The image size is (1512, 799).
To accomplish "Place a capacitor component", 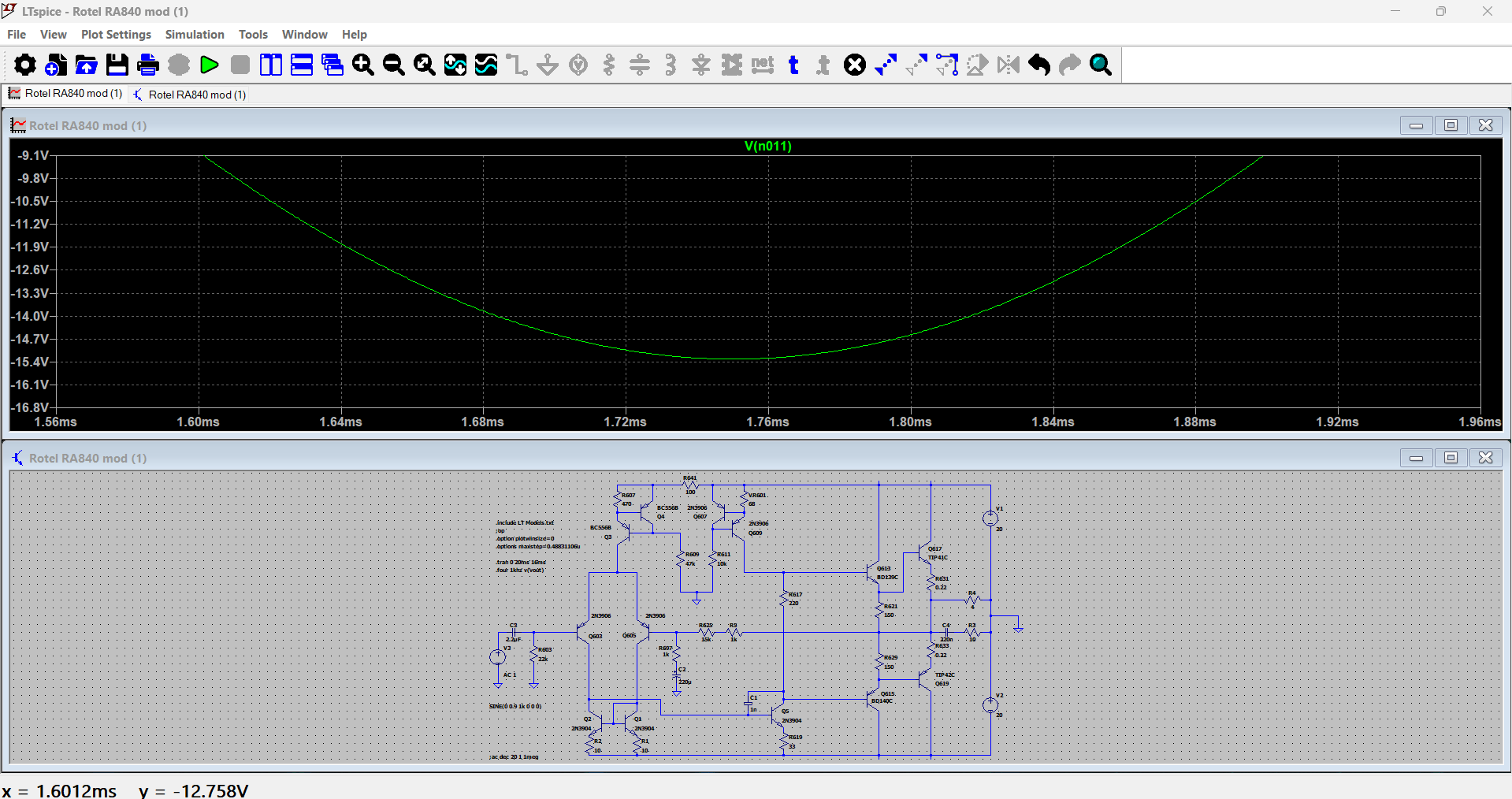I will [639, 65].
